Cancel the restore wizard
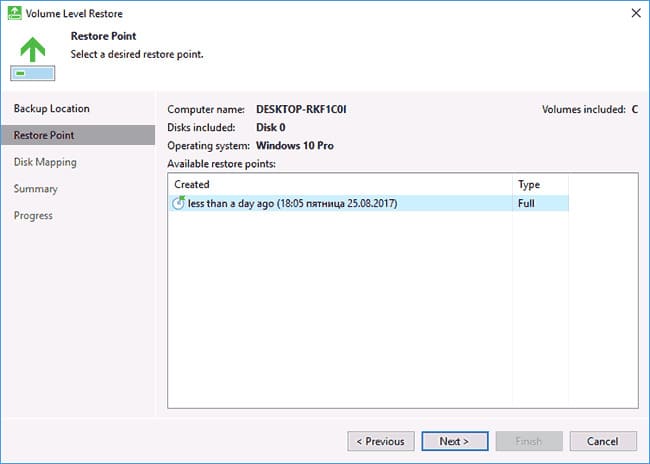The height and width of the screenshot is (464, 650). (x=603, y=441)
